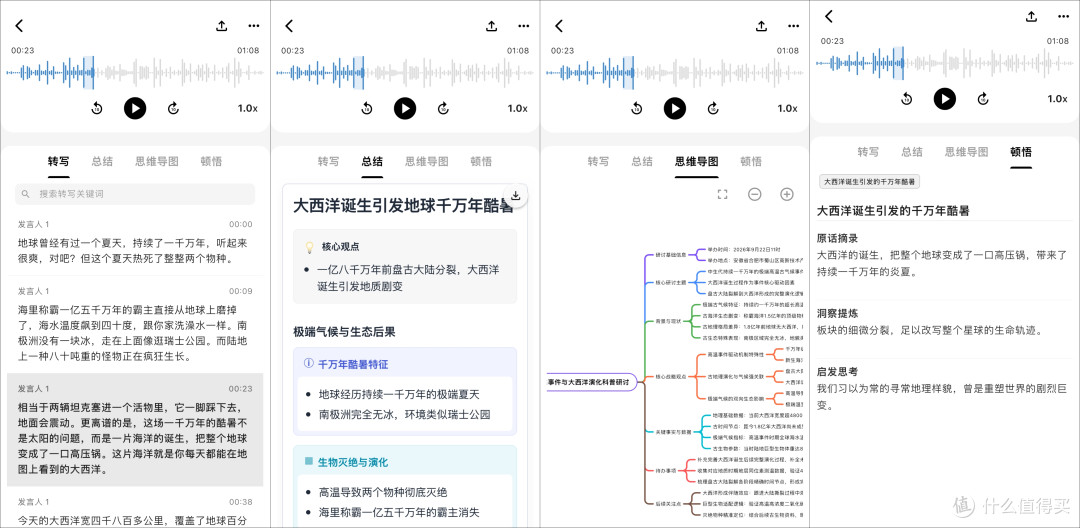The image size is (1080, 528).
Task: Go back in the second (总结) screen
Action: (289, 26)
